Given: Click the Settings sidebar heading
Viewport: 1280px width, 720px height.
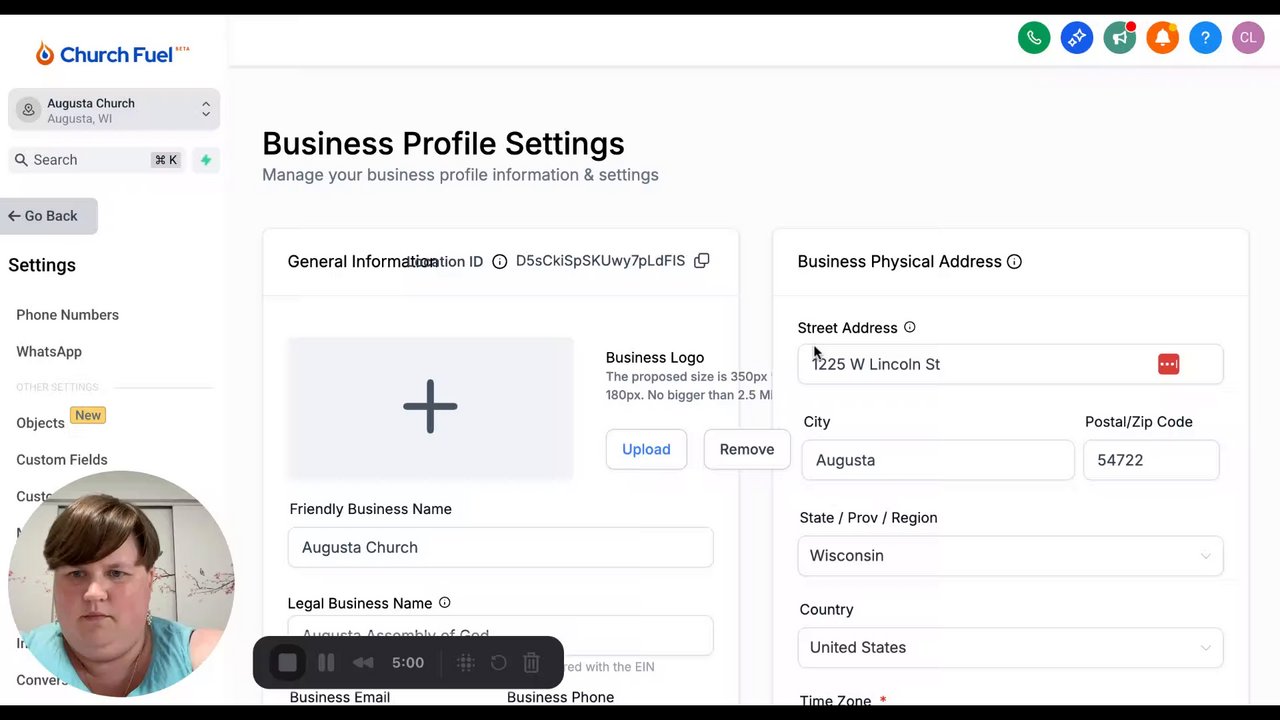Looking at the screenshot, I should pyautogui.click(x=42, y=265).
